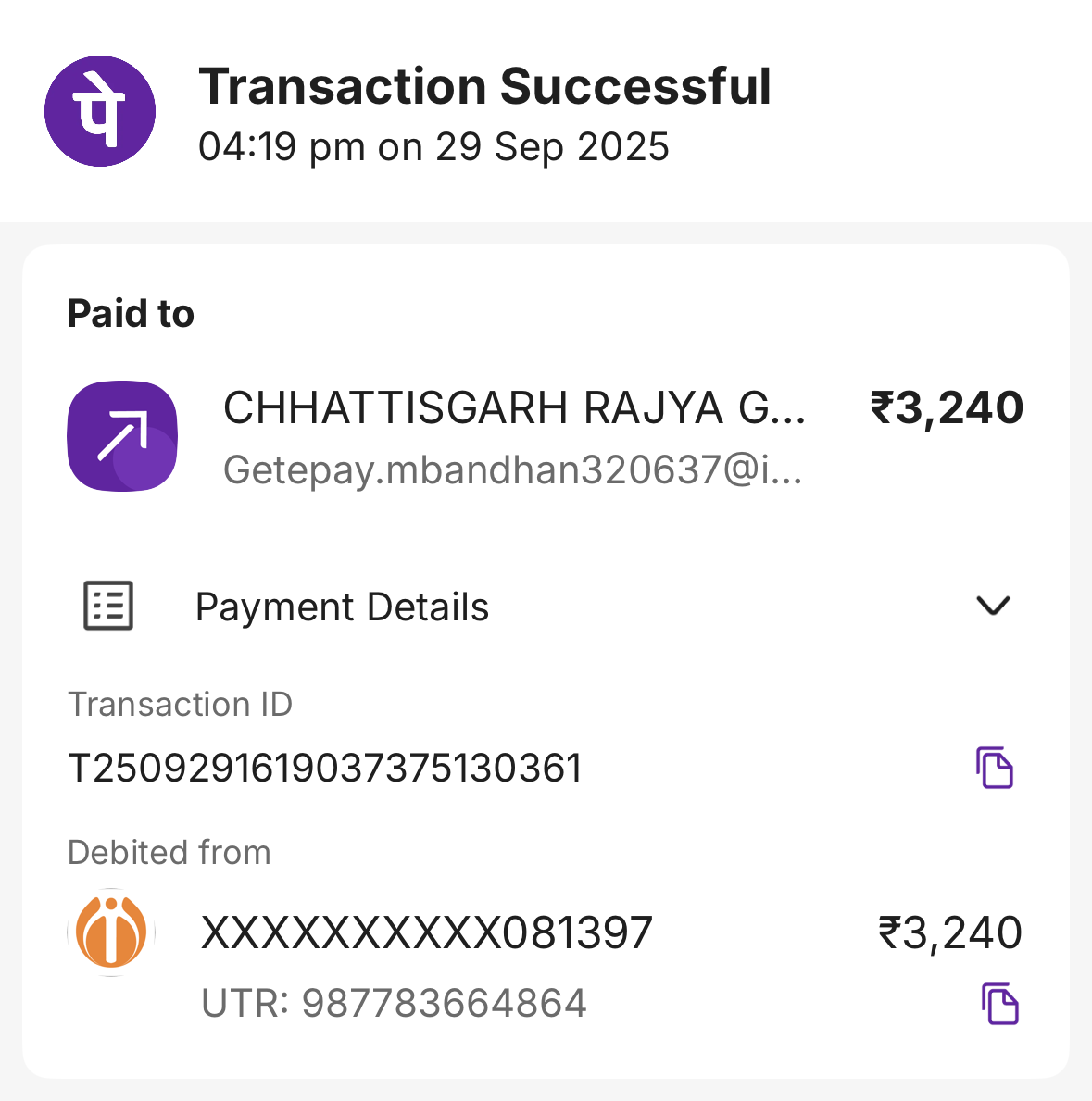Click the bold ₹3,240 paid amount

[x=947, y=408]
